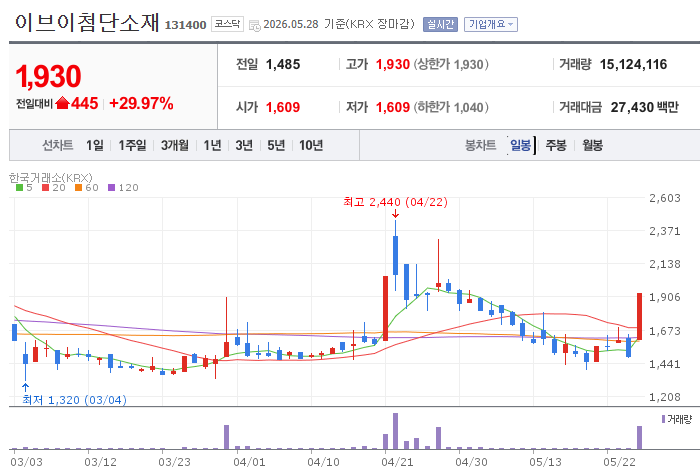Click the tallest volume bar near 04/22
The width and height of the screenshot is (700, 474).
coord(396,431)
